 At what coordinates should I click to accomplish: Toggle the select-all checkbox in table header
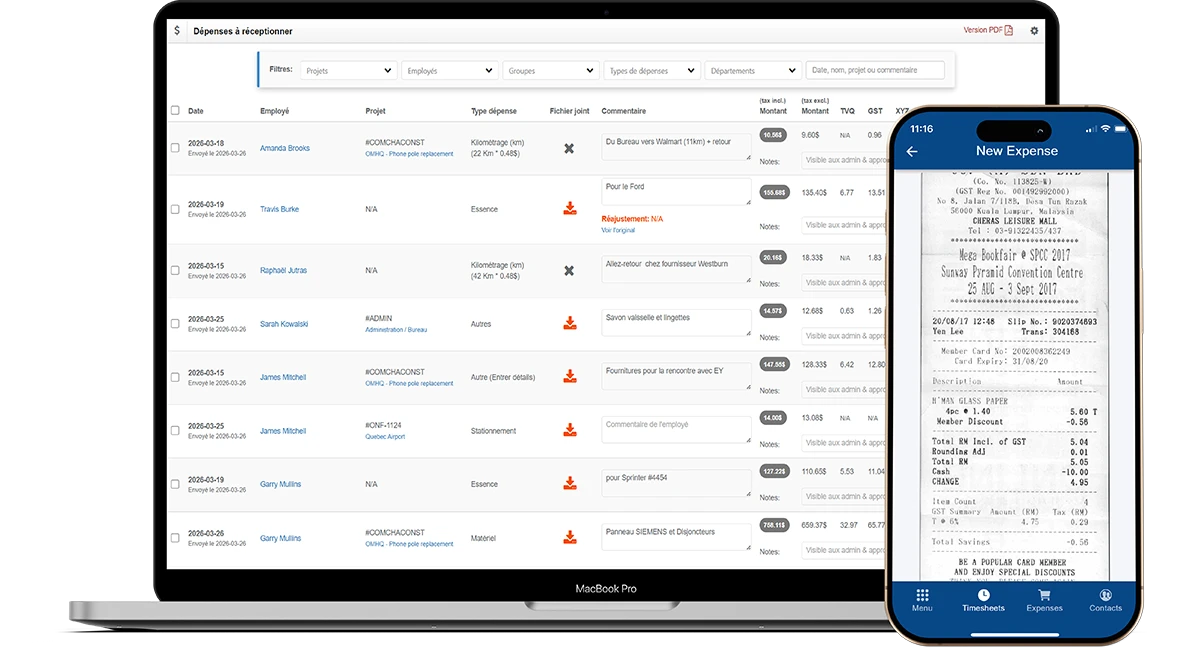pyautogui.click(x=175, y=111)
